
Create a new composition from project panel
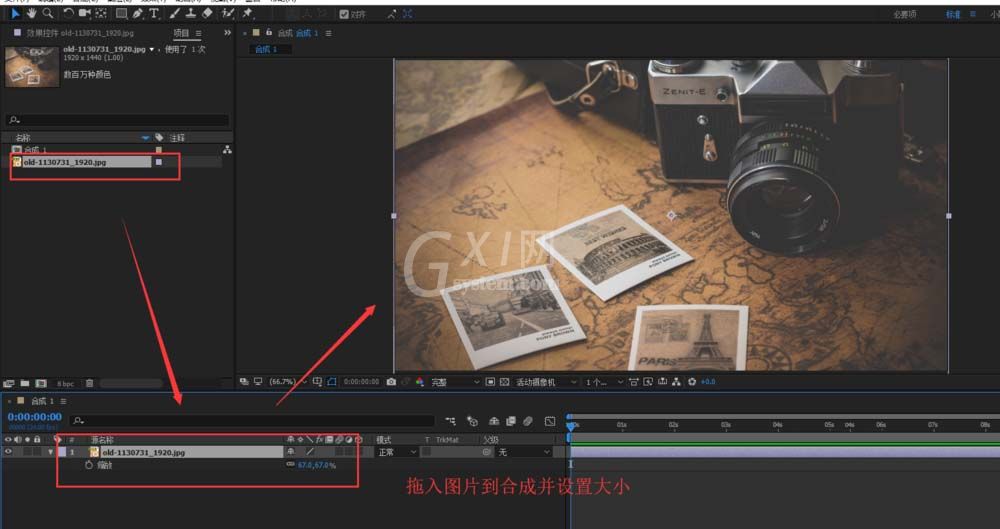(x=41, y=384)
